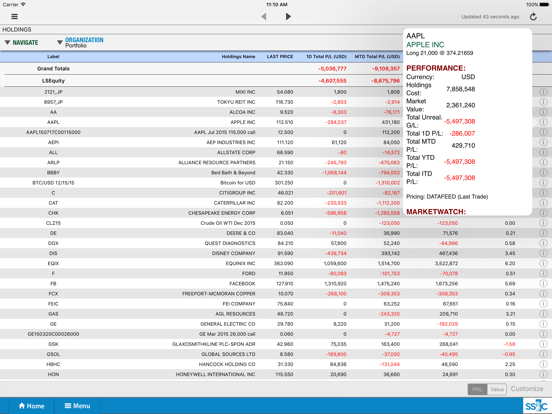Open info for DISNEY COMPANY row

543,253
